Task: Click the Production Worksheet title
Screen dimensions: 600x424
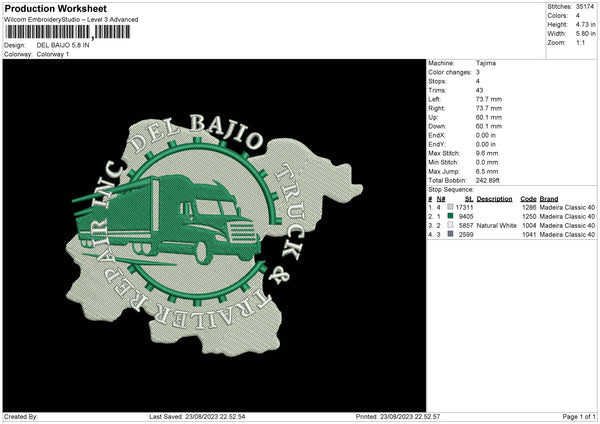Action: pos(55,8)
